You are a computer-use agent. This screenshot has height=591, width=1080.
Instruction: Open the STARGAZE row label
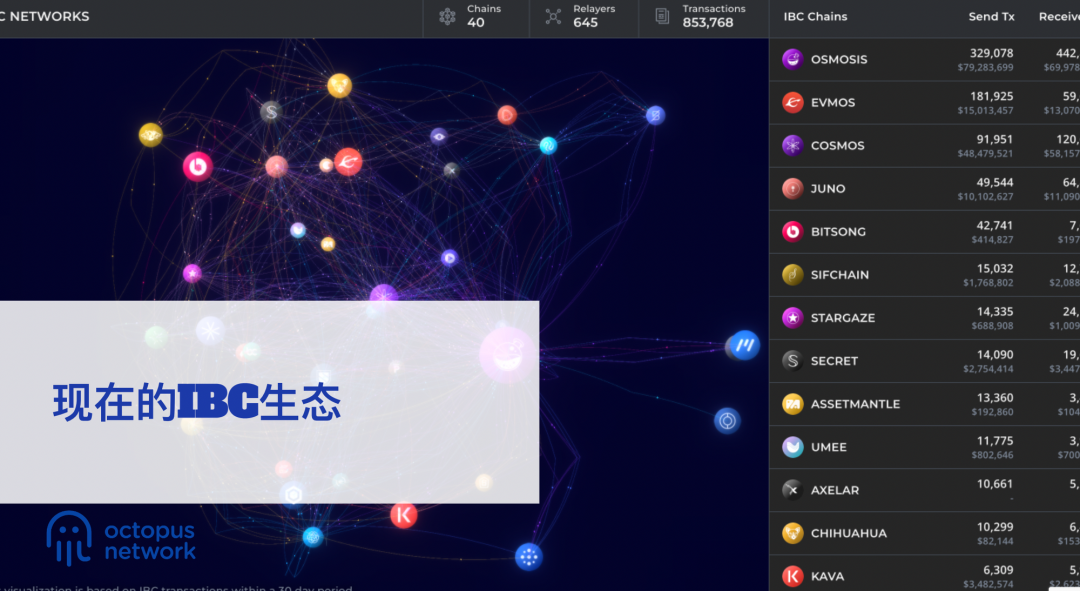pyautogui.click(x=843, y=318)
